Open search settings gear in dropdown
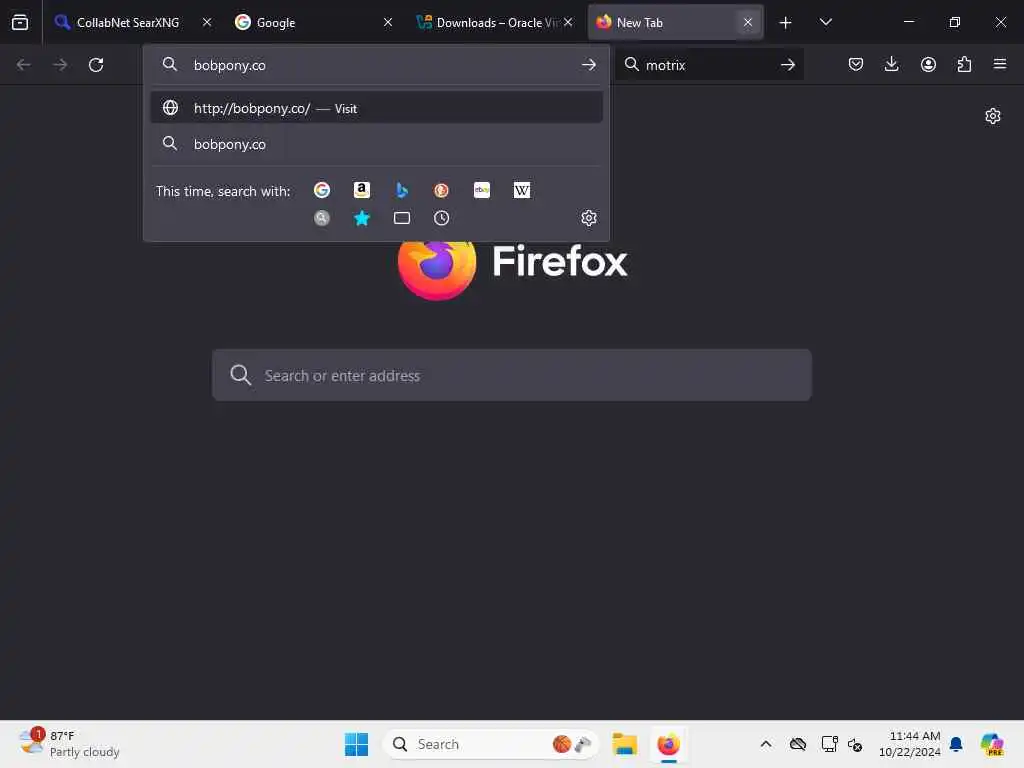Screen dimensions: 1024x768 point(589,218)
